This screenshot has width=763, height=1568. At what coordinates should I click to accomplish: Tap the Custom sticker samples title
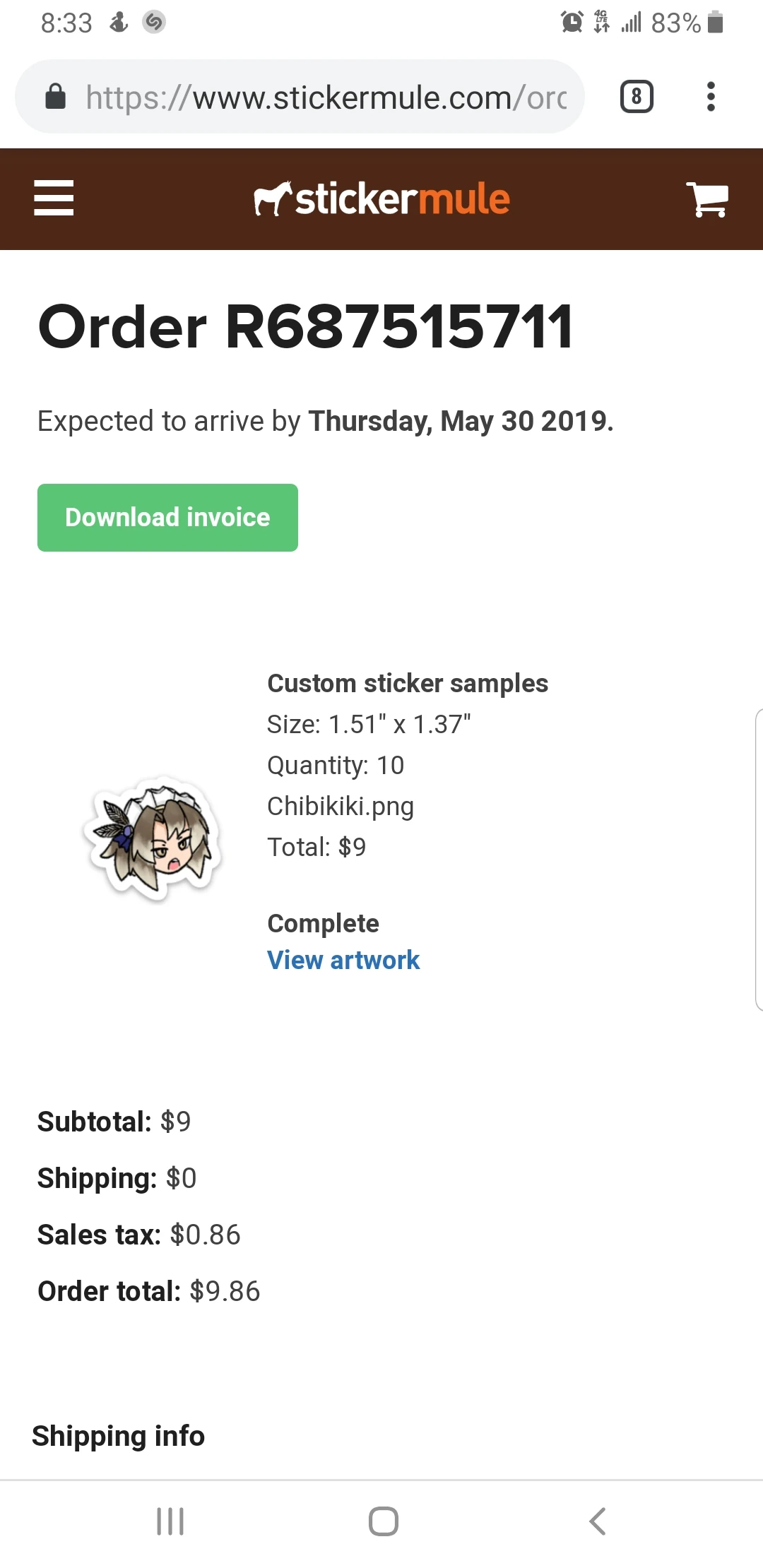tap(408, 684)
